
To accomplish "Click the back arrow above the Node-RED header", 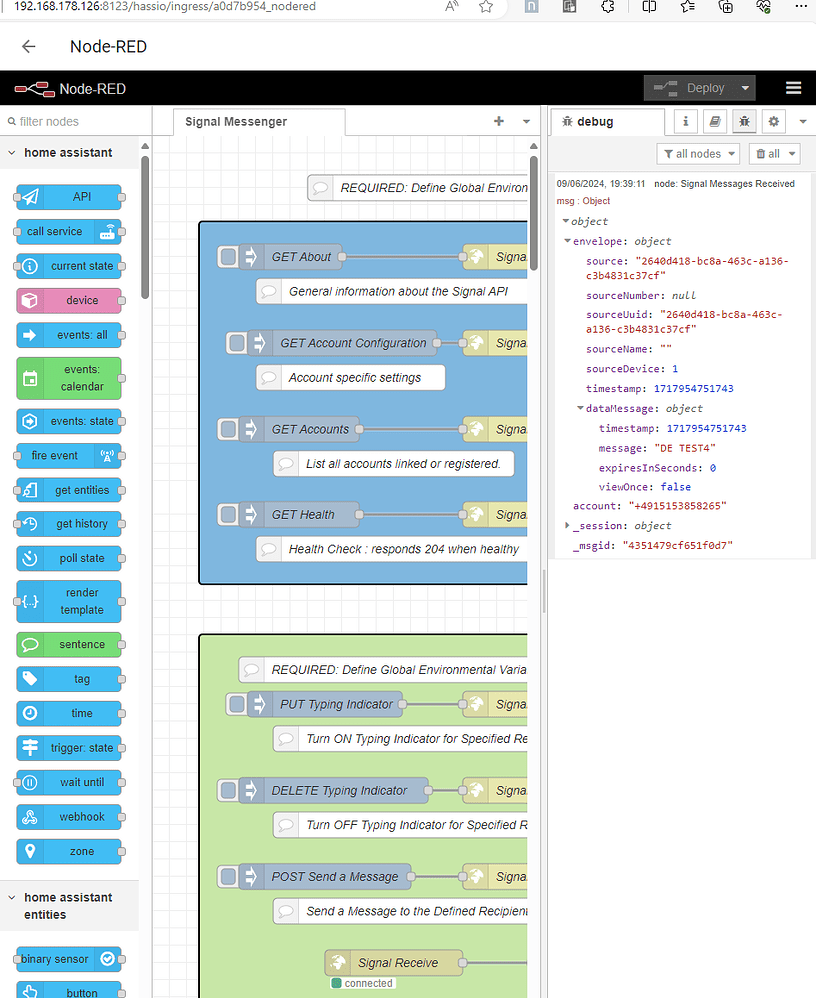I will [x=27, y=46].
